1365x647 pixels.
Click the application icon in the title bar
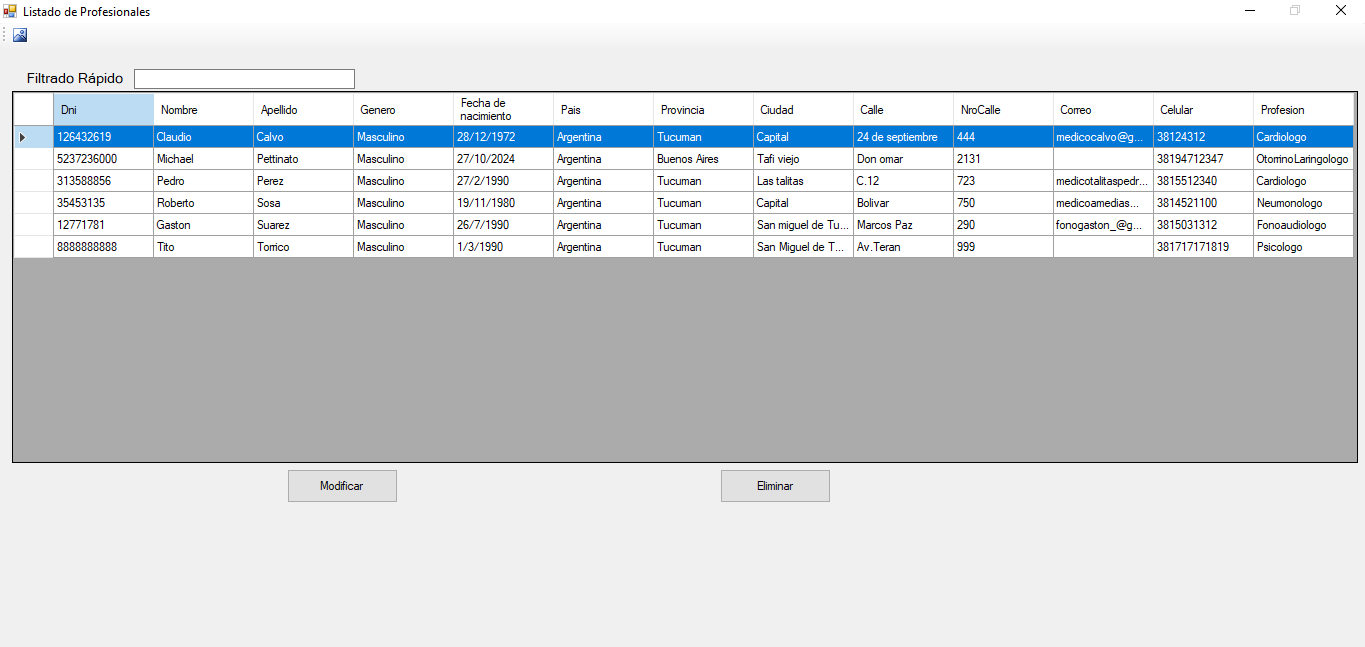pos(10,11)
